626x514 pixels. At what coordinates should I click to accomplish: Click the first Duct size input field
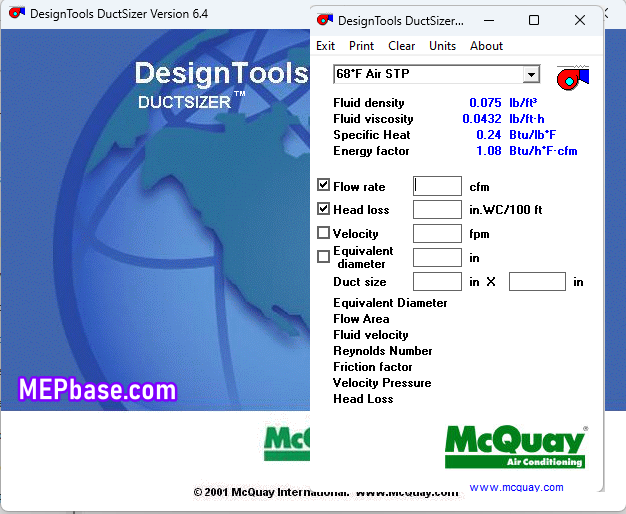(x=437, y=282)
